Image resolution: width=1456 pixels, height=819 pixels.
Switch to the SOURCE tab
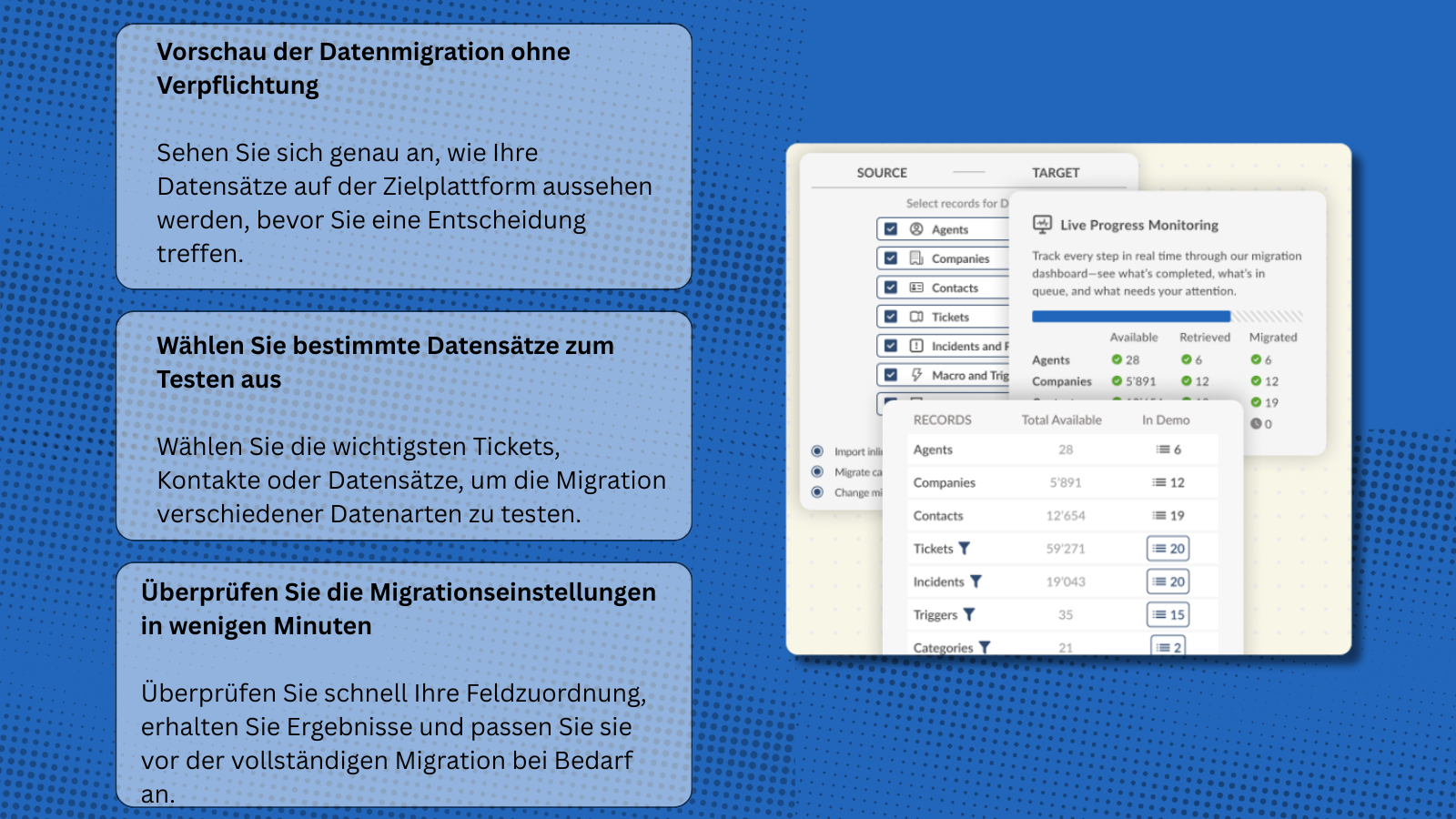tap(882, 173)
